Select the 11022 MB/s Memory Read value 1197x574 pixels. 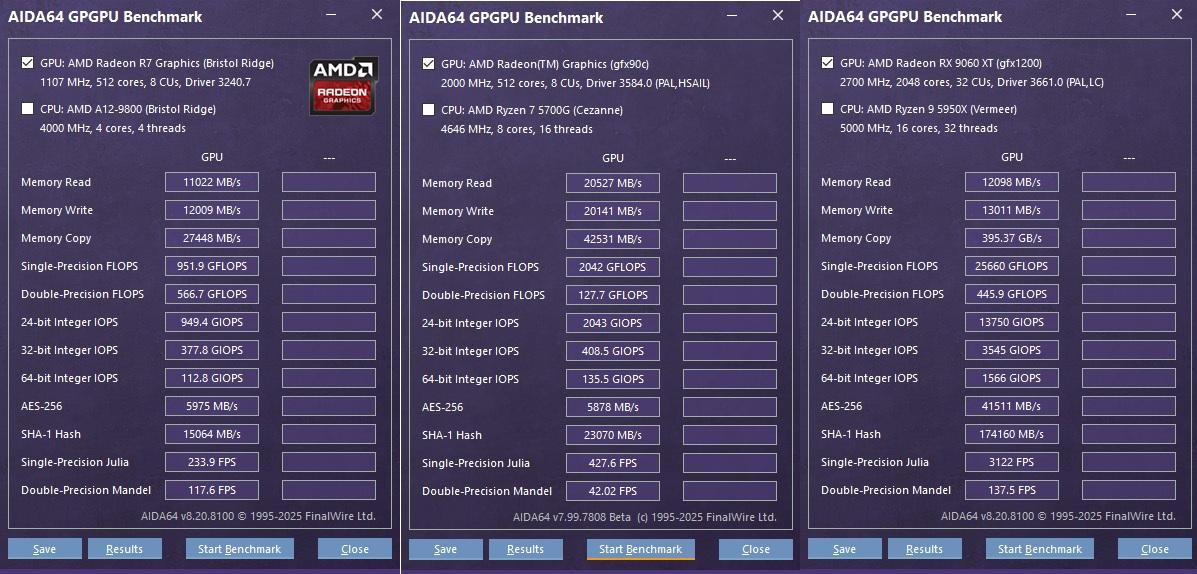coord(212,182)
